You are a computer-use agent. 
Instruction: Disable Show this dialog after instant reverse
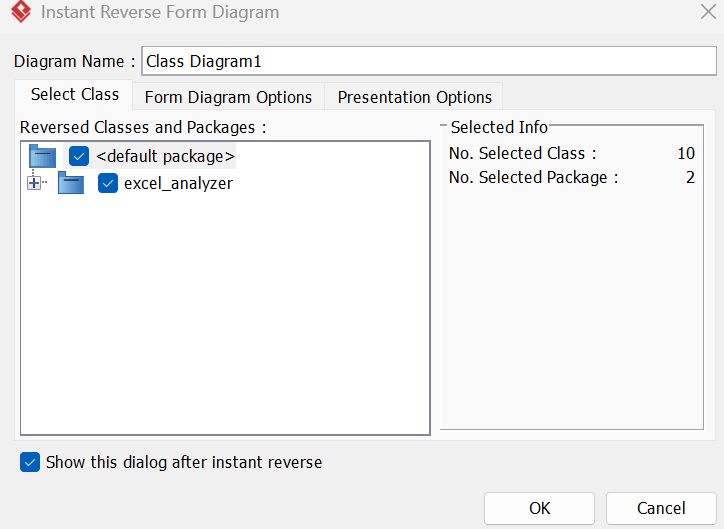pyautogui.click(x=30, y=462)
